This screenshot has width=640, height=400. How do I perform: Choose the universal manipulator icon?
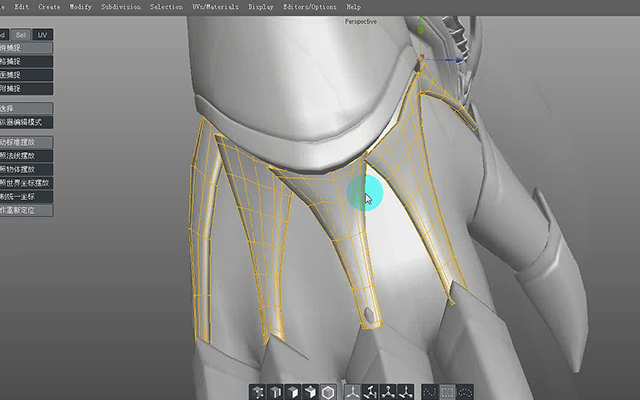pyautogui.click(x=352, y=392)
